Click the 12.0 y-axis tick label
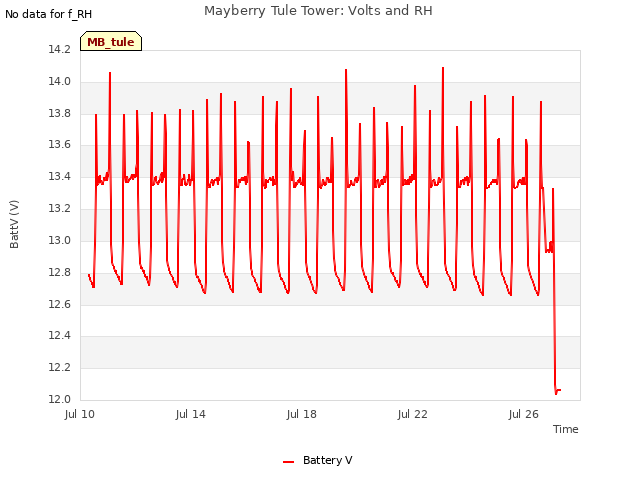The image size is (640, 480). pyautogui.click(x=60, y=399)
